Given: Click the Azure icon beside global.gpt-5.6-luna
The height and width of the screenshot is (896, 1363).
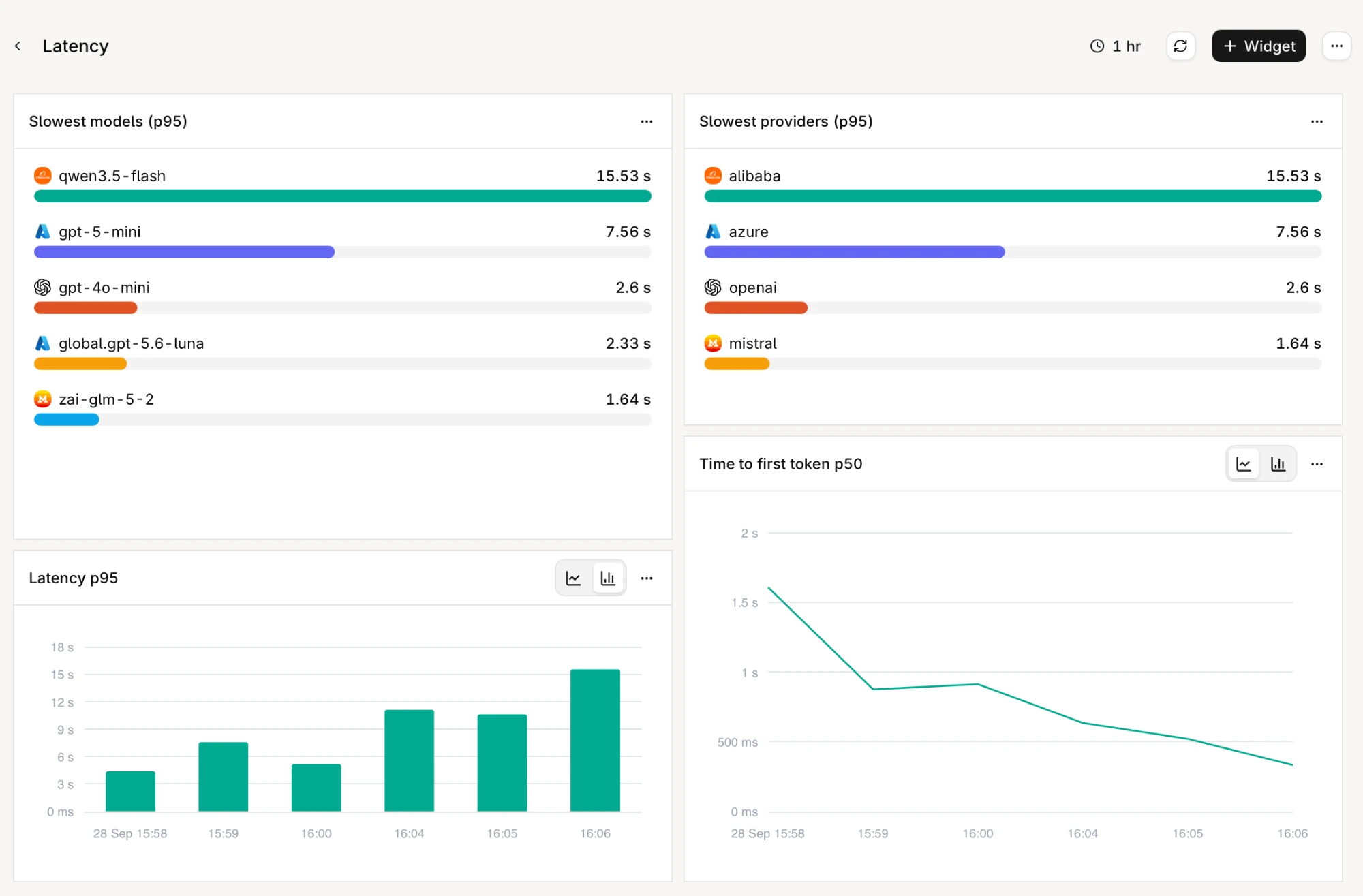Looking at the screenshot, I should [42, 343].
